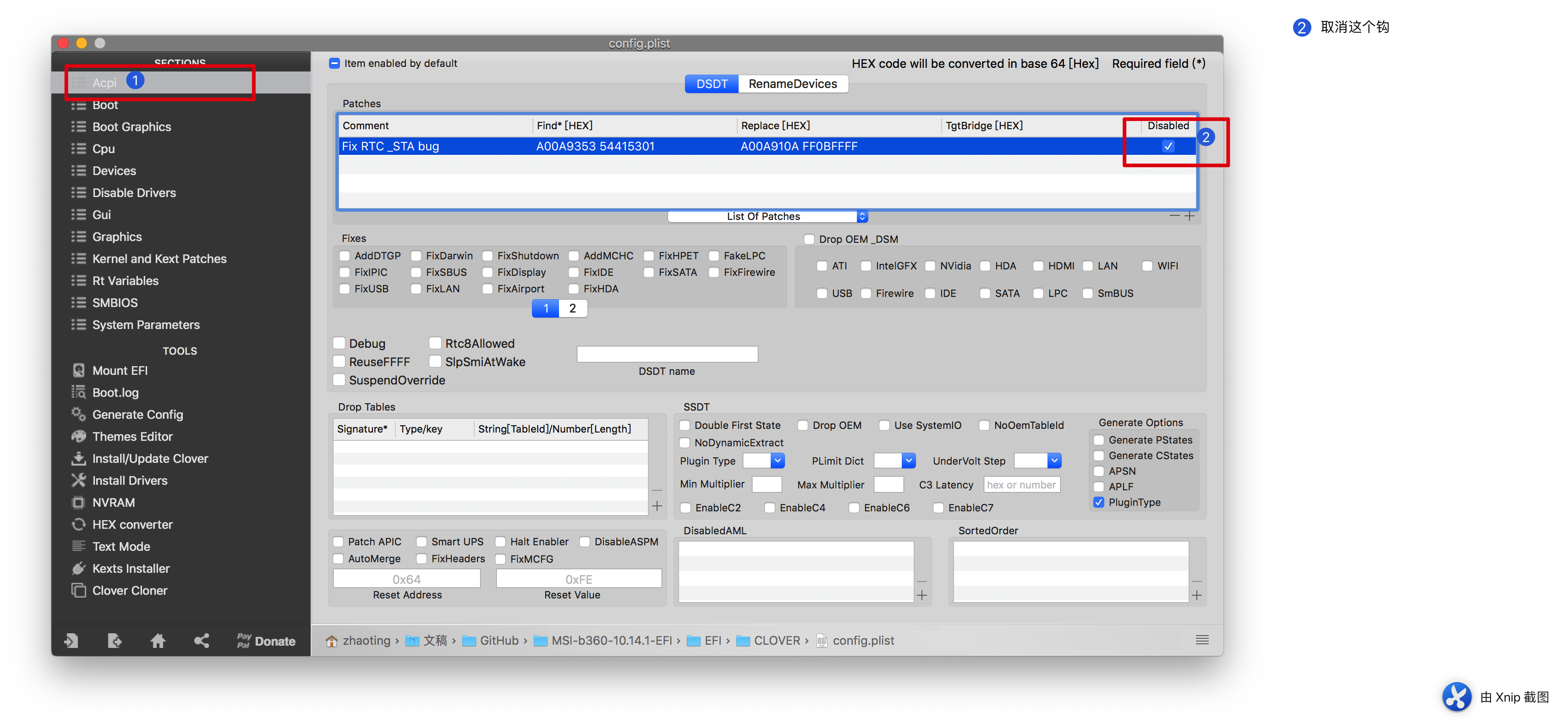Click the home icon in bottom toolbar
The height and width of the screenshot is (724, 1568).
tap(158, 641)
